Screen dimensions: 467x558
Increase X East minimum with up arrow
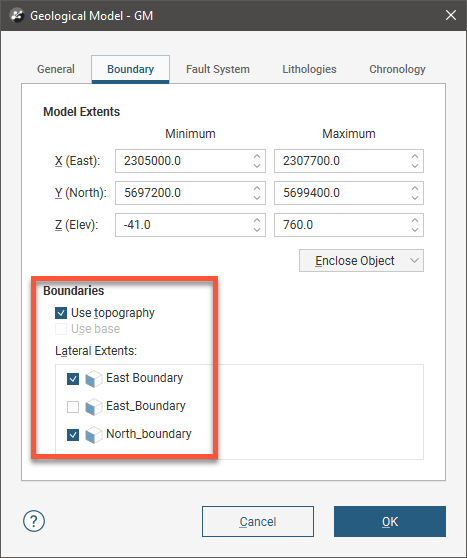pos(257,157)
